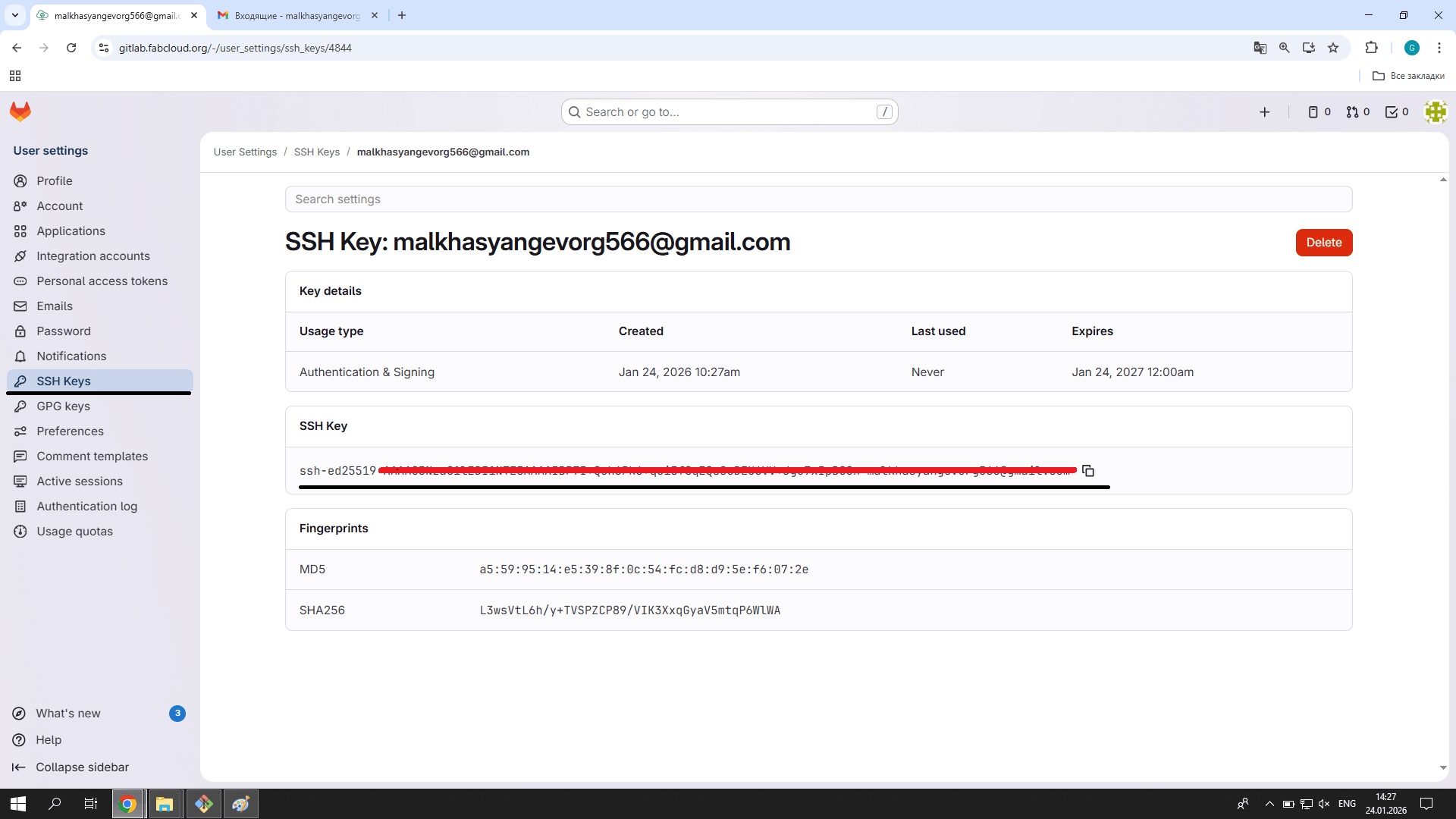Bookmark this page with star icon
Image resolution: width=1456 pixels, height=819 pixels.
1332,48
